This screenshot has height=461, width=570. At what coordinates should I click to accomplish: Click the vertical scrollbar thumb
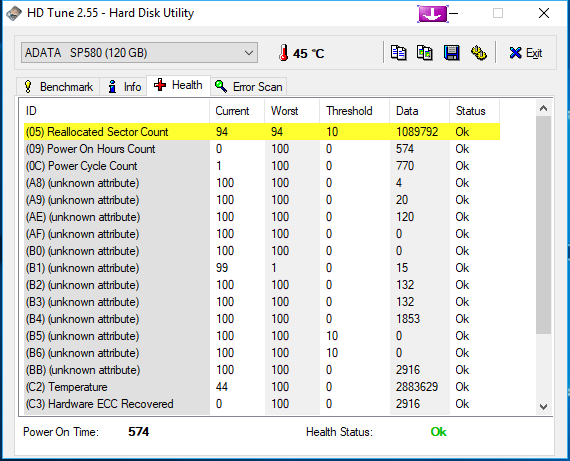click(543, 225)
